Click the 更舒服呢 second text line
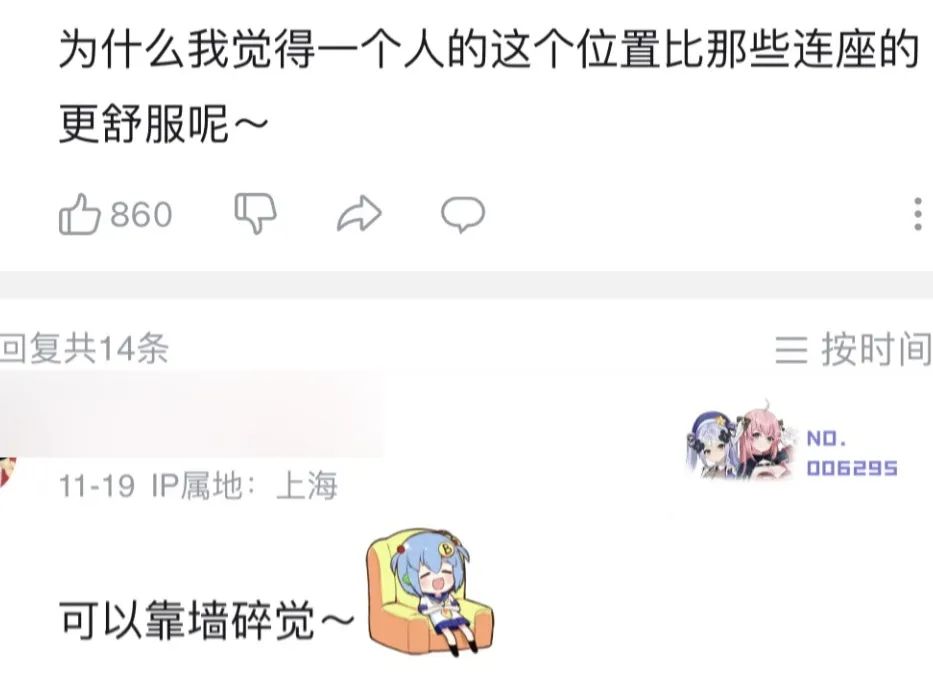The image size is (933, 676). [x=164, y=124]
